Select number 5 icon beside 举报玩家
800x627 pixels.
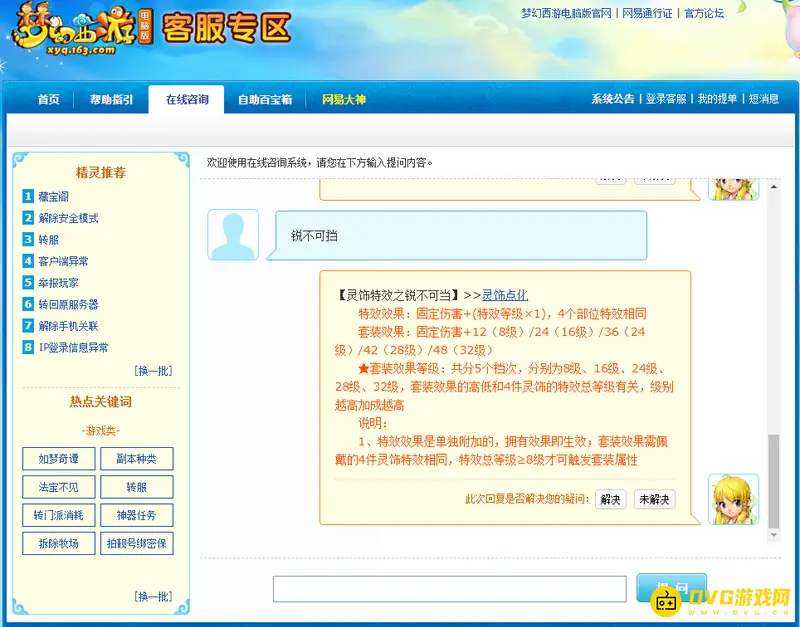click(28, 282)
